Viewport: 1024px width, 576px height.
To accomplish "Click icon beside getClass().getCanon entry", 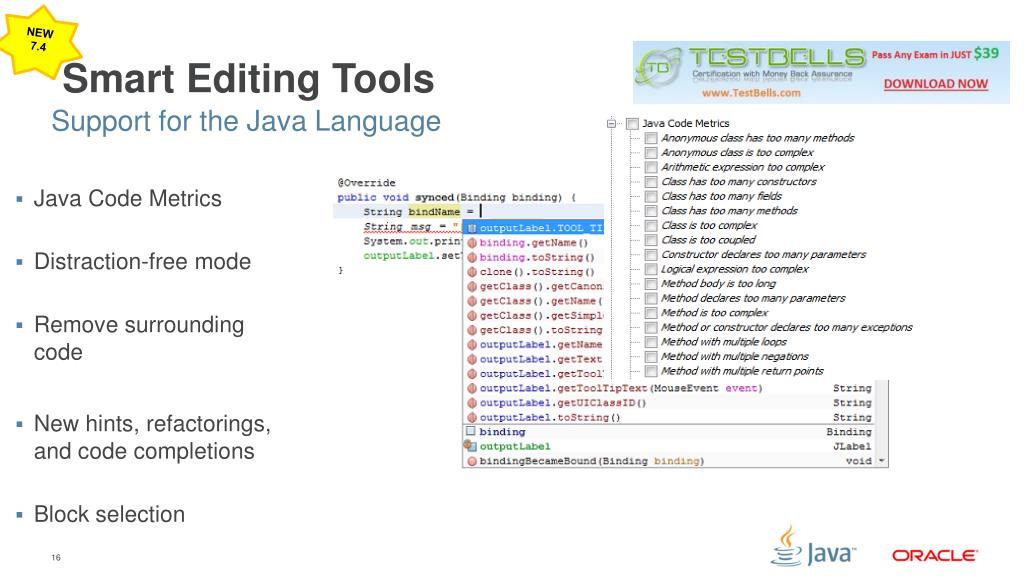I will 472,286.
